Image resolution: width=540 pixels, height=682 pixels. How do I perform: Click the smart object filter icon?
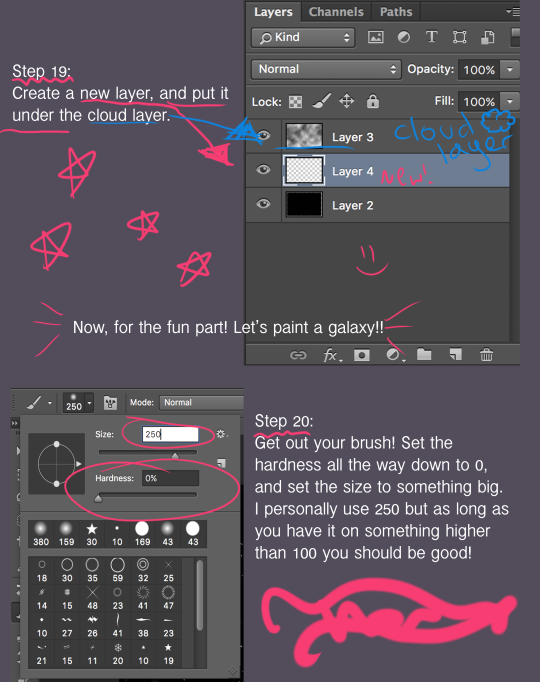pyautogui.click(x=487, y=37)
